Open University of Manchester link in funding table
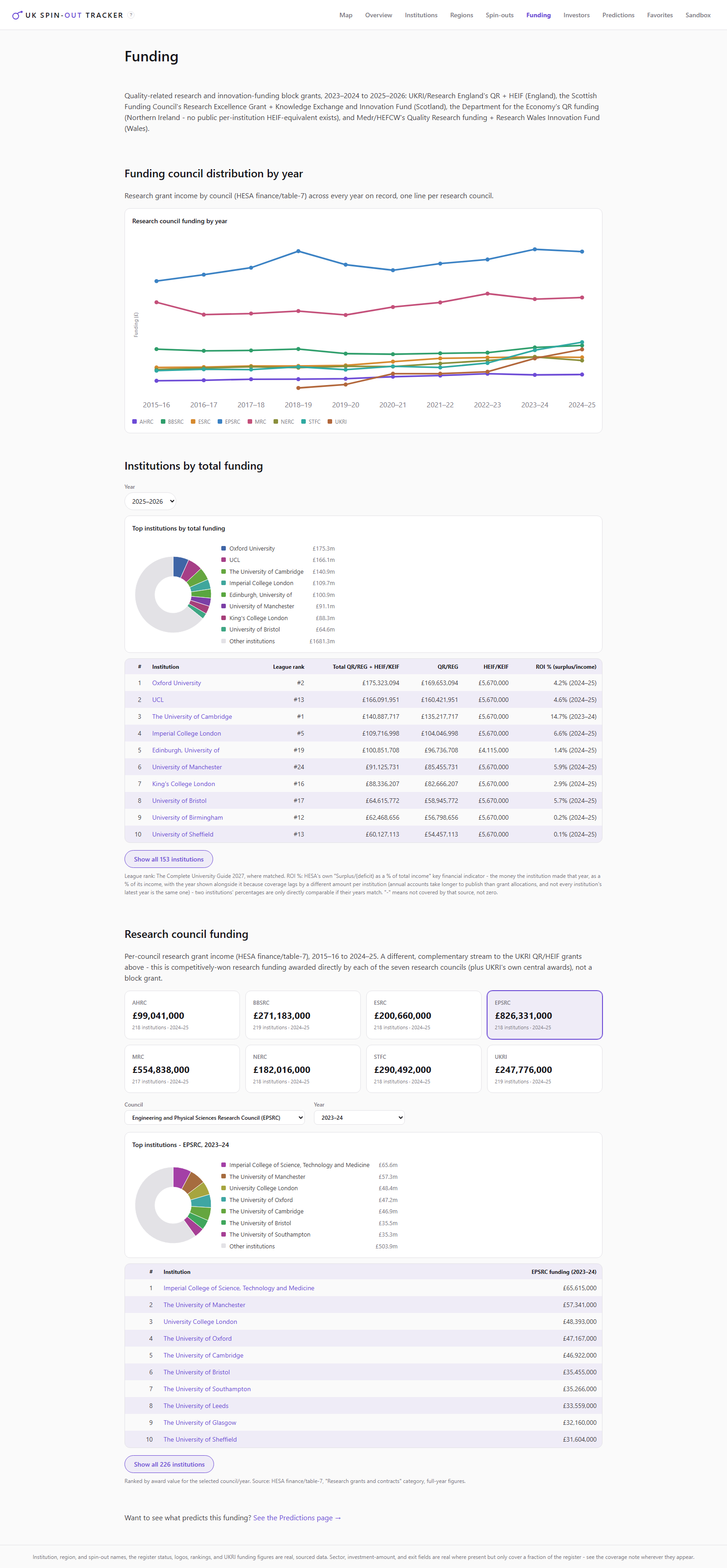 coord(187,767)
